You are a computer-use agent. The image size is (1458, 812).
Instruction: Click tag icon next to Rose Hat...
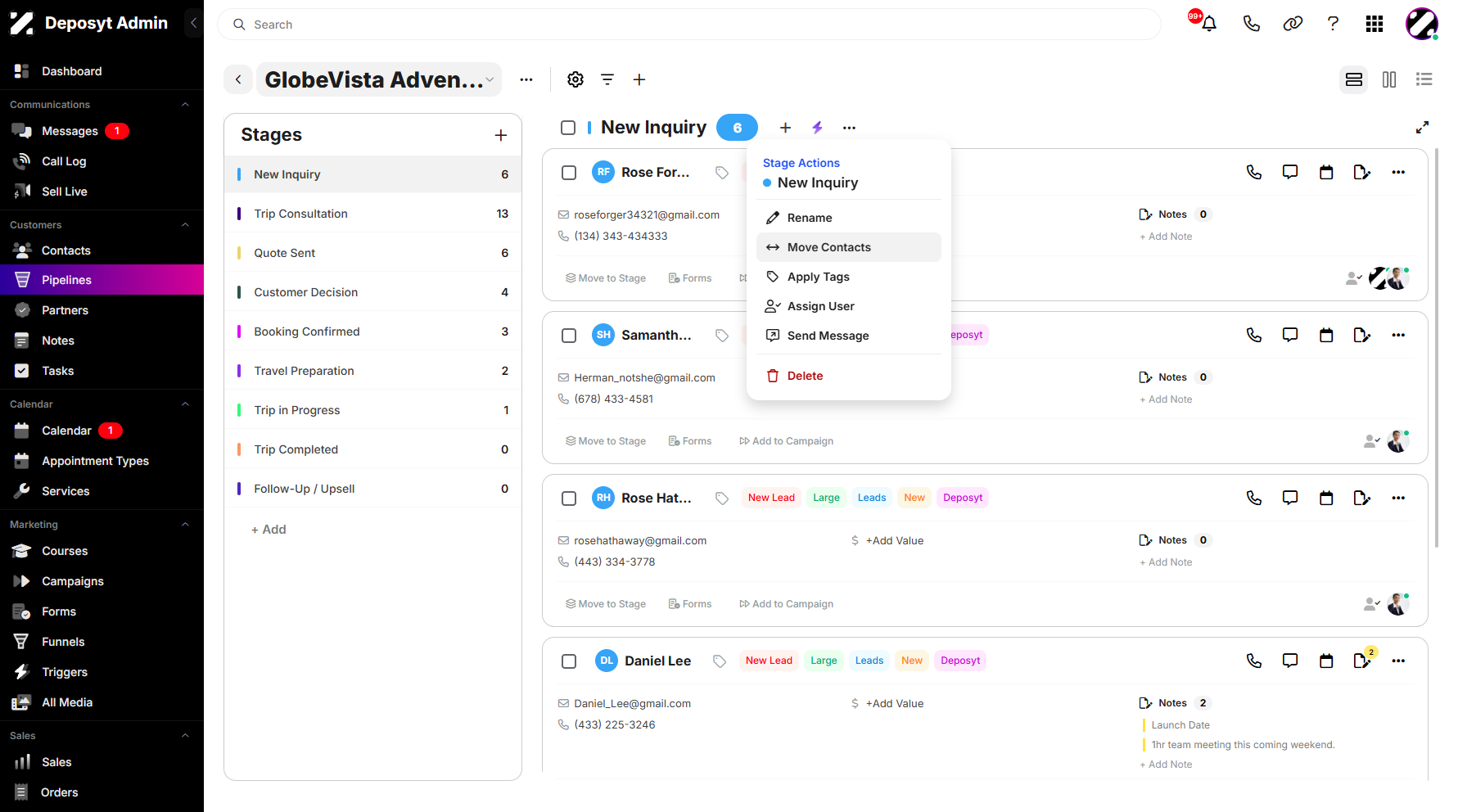[722, 498]
